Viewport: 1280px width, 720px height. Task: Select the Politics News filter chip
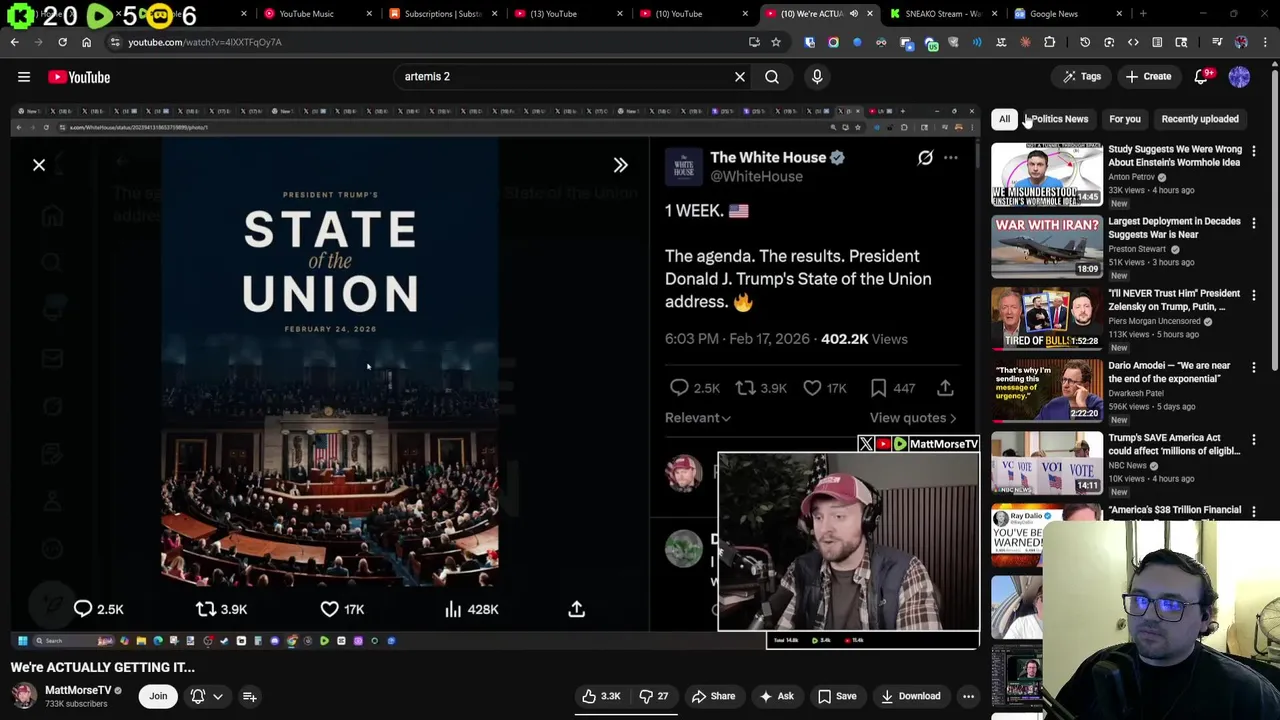[x=1059, y=119]
